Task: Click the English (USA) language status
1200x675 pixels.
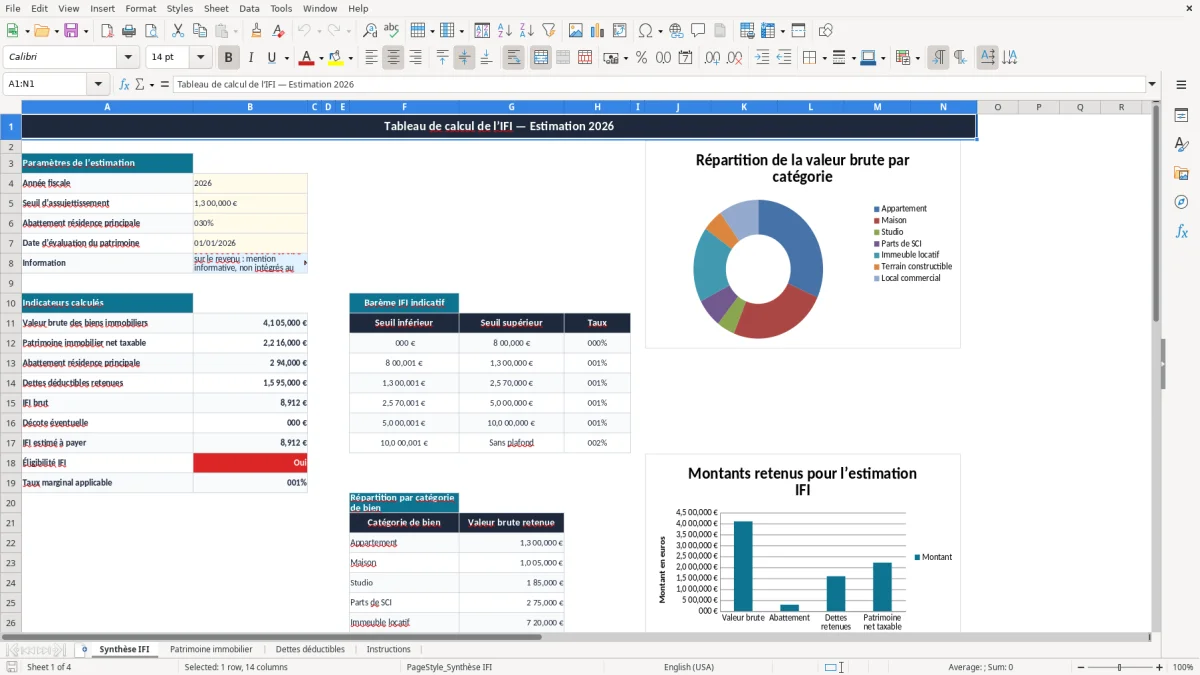Action: pyautogui.click(x=689, y=667)
